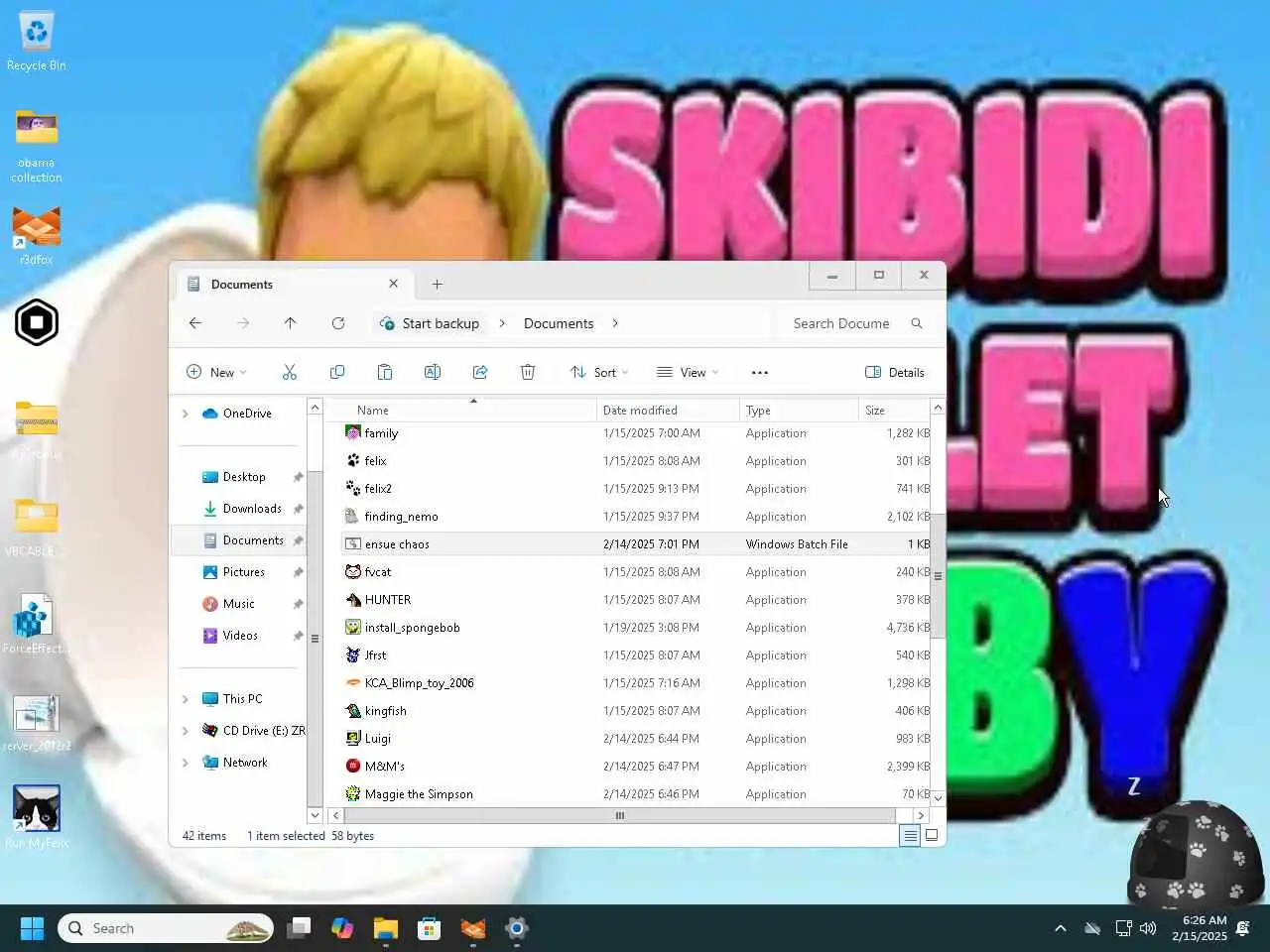Viewport: 1270px width, 952px height.
Task: Click the Share icon in toolbar
Action: point(480,372)
